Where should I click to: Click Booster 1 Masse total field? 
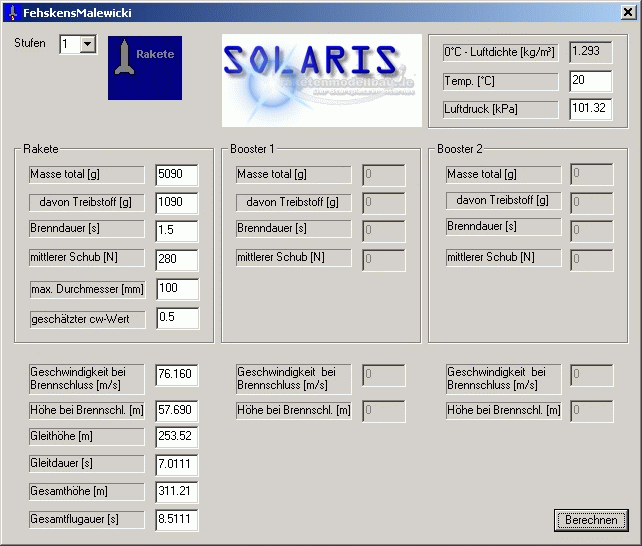[384, 175]
